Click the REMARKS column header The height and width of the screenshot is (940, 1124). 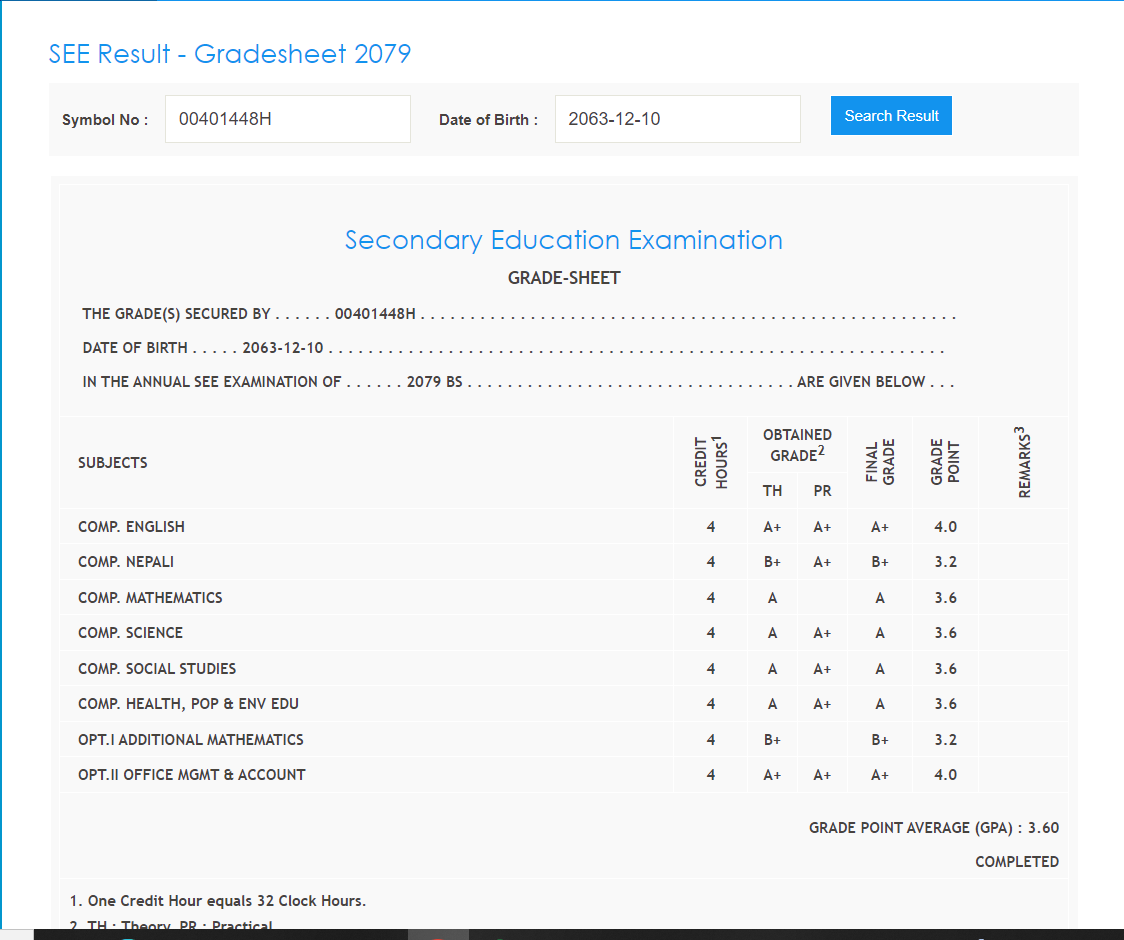click(x=1024, y=462)
